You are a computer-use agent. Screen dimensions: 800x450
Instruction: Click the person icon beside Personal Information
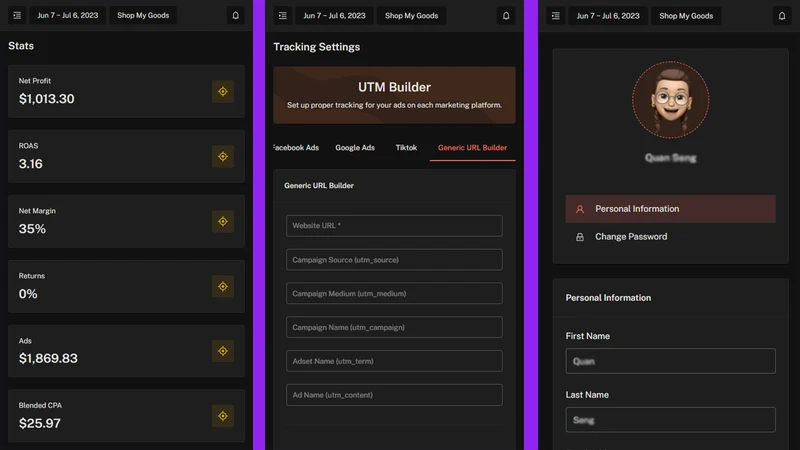click(580, 209)
